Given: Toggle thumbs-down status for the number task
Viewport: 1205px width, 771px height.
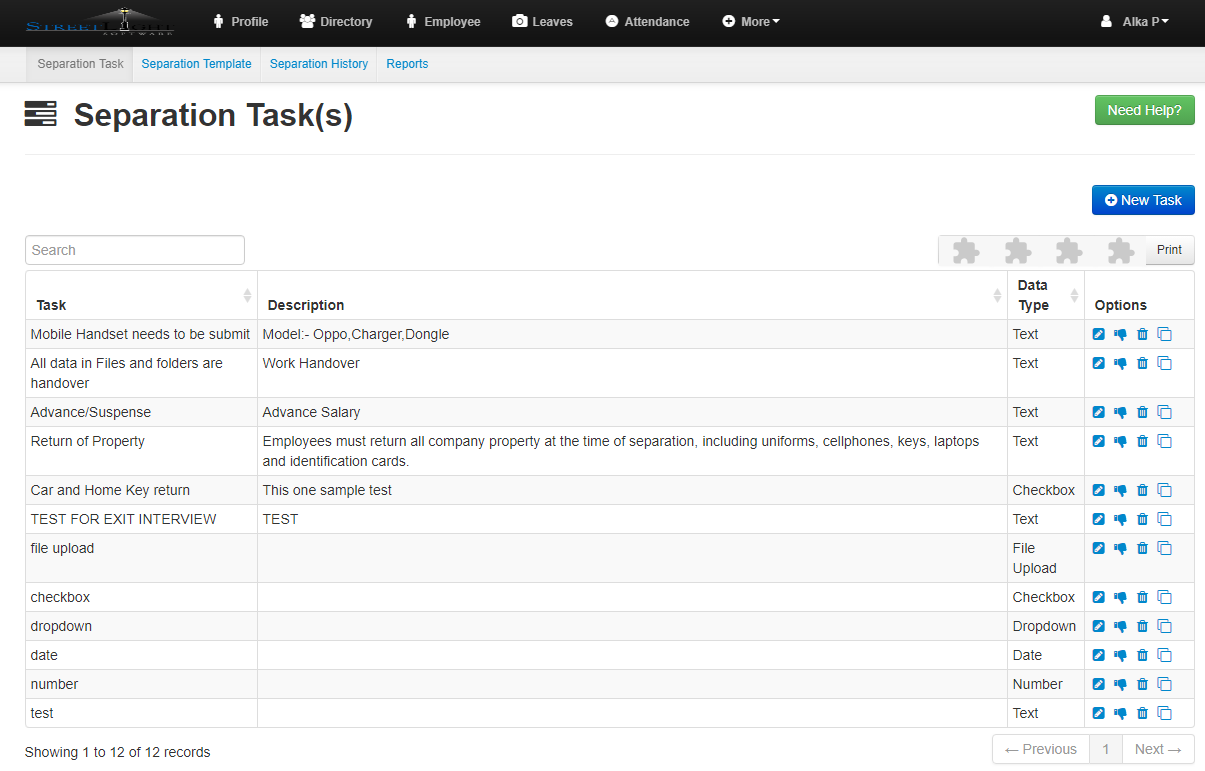Looking at the screenshot, I should [x=1120, y=685].
